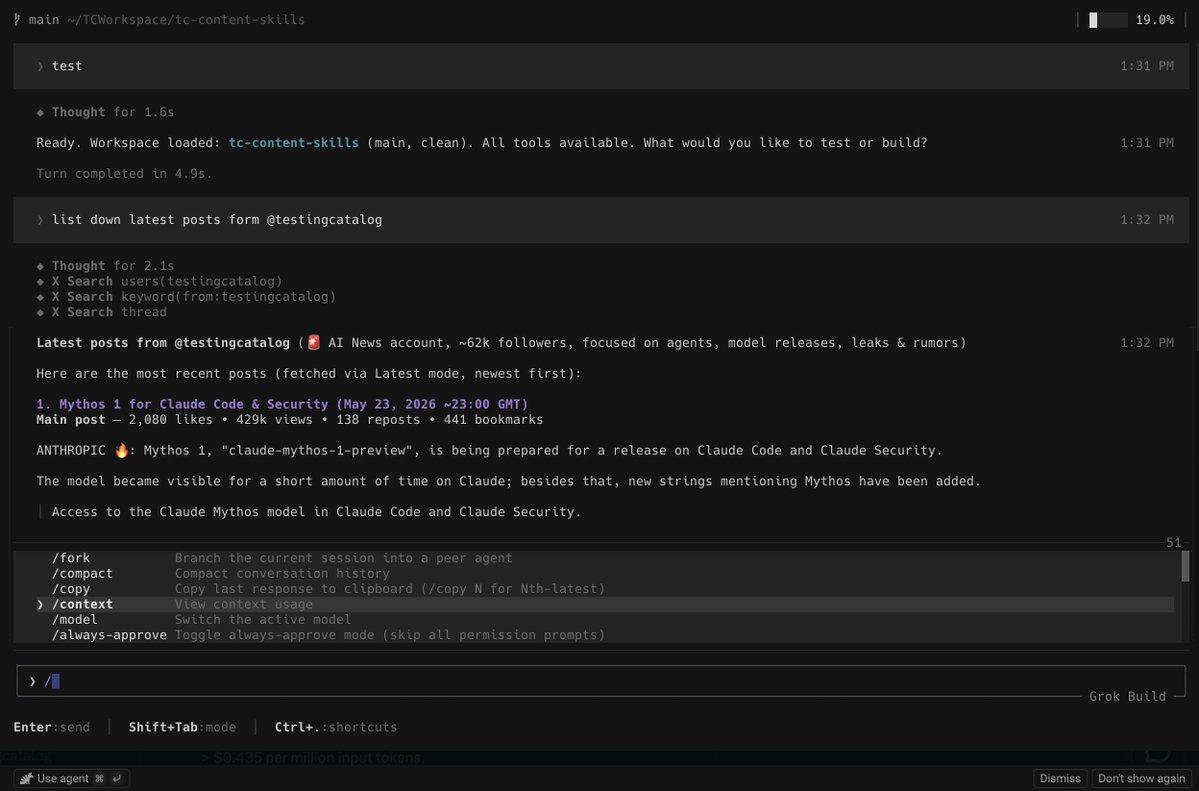Click the command list scrollbar thumb
This screenshot has height=791, width=1199.
tap(1185, 566)
